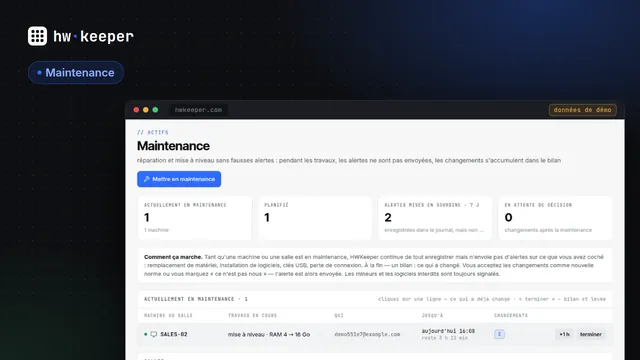Click the monitor icon beside SALES-02
Screen dimensions: 640x360
coord(153,334)
